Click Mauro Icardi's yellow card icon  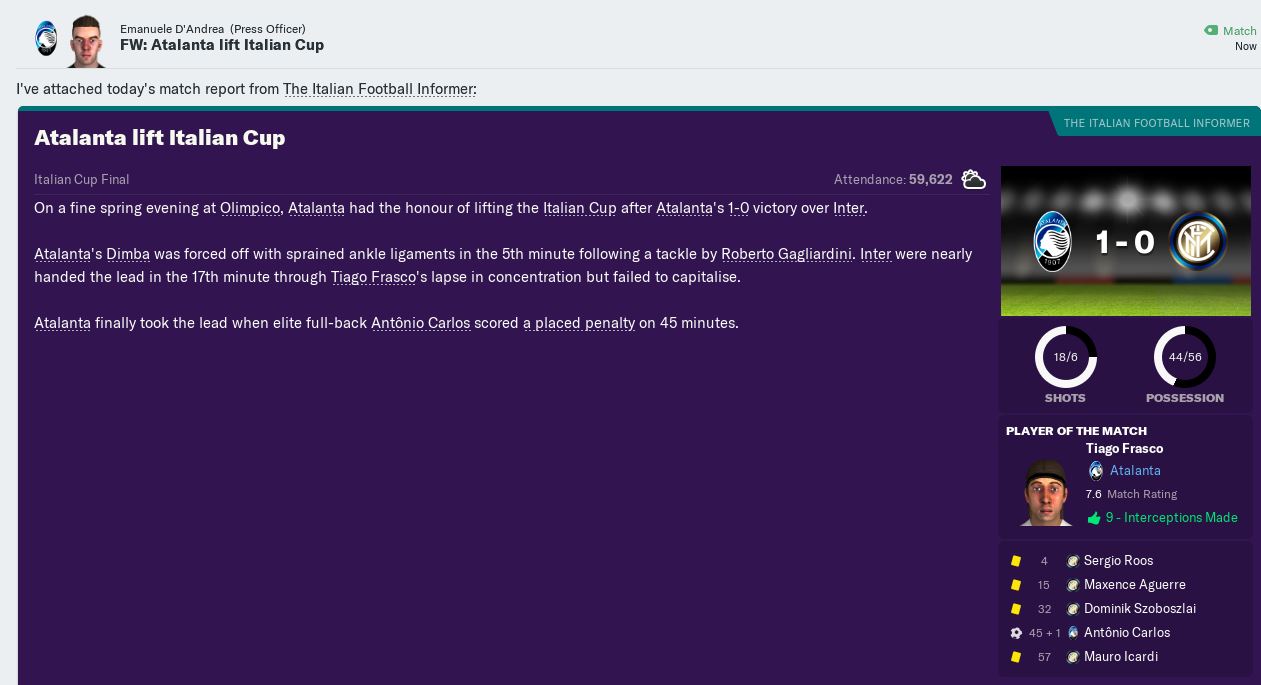(1016, 657)
